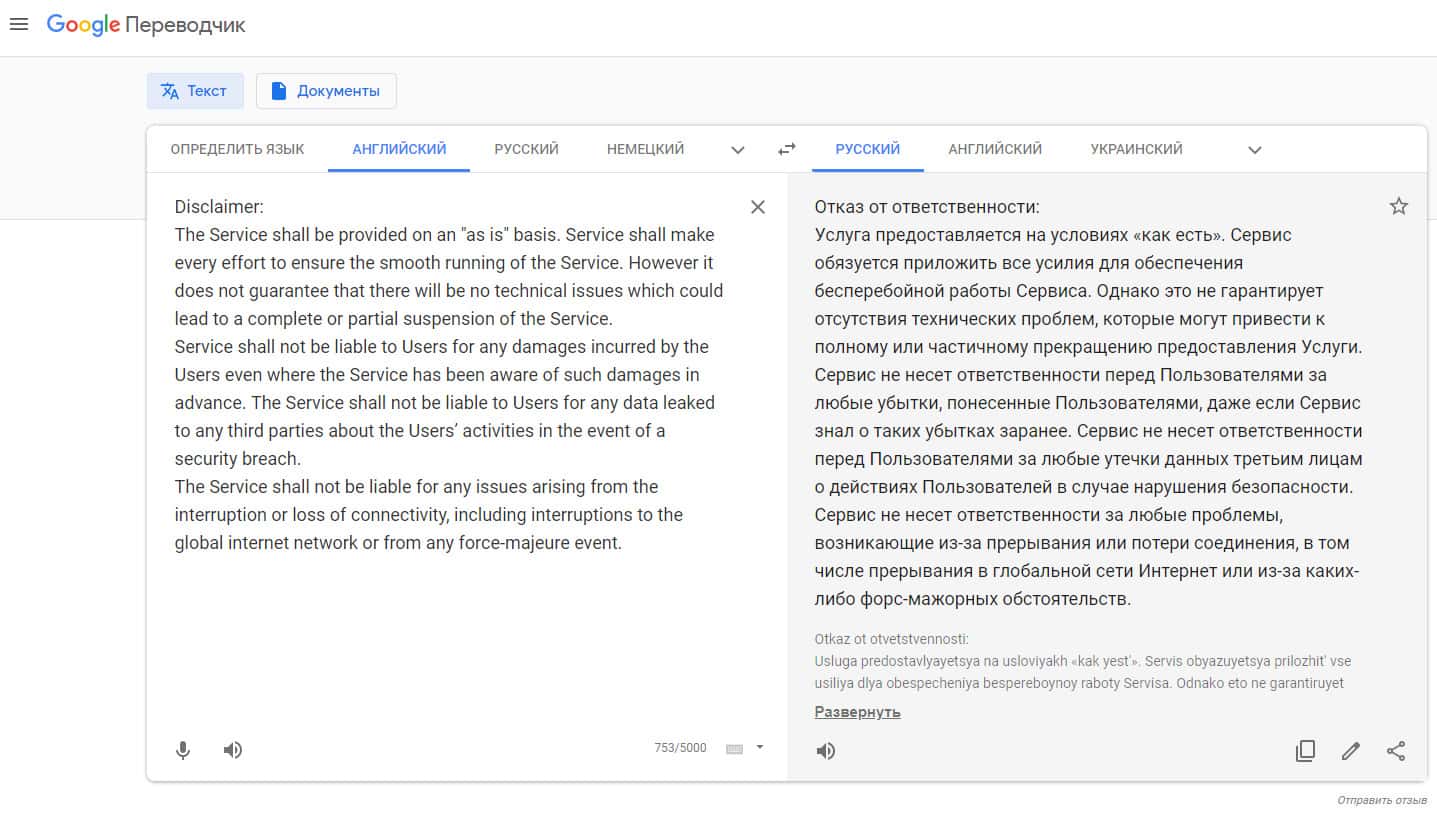The image size is (1437, 814).
Task: Open the virtual keyboard input tools
Action: tap(734, 748)
